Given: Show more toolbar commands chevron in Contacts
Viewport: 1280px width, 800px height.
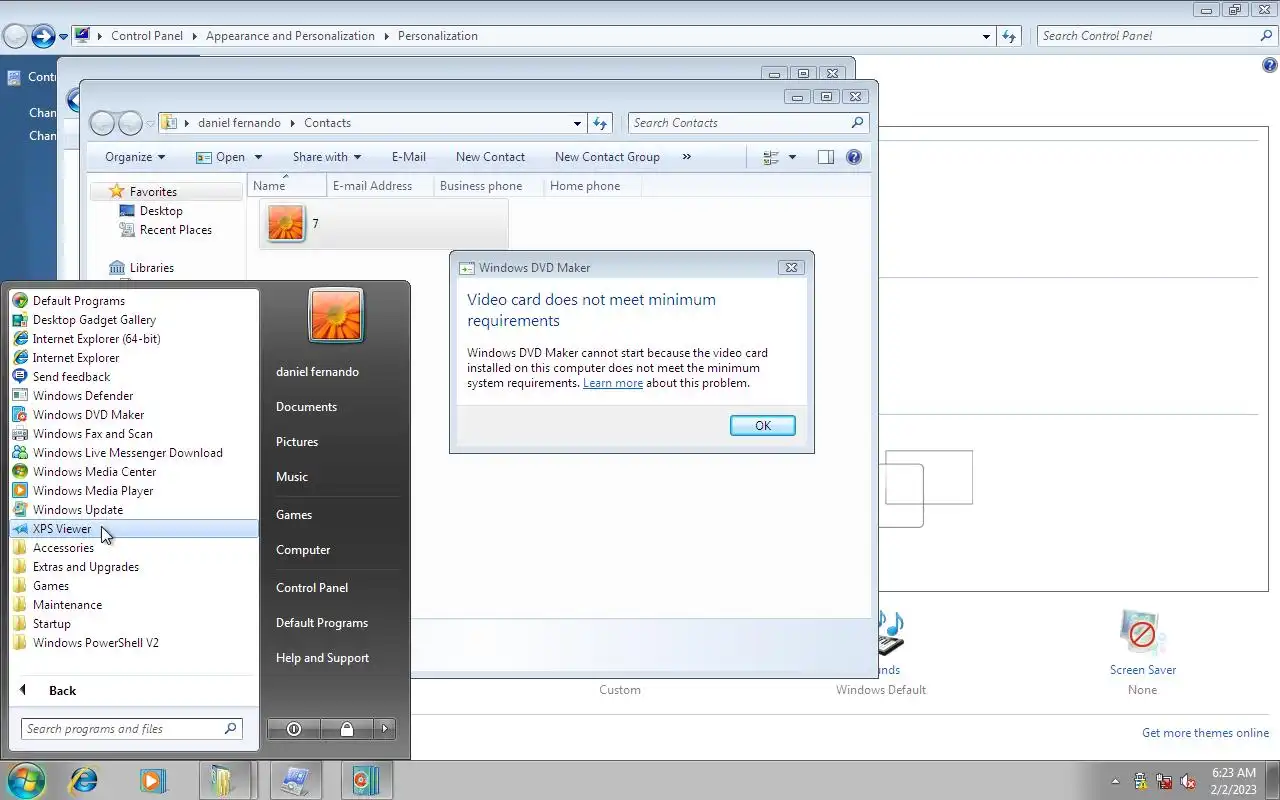Looking at the screenshot, I should (x=686, y=157).
